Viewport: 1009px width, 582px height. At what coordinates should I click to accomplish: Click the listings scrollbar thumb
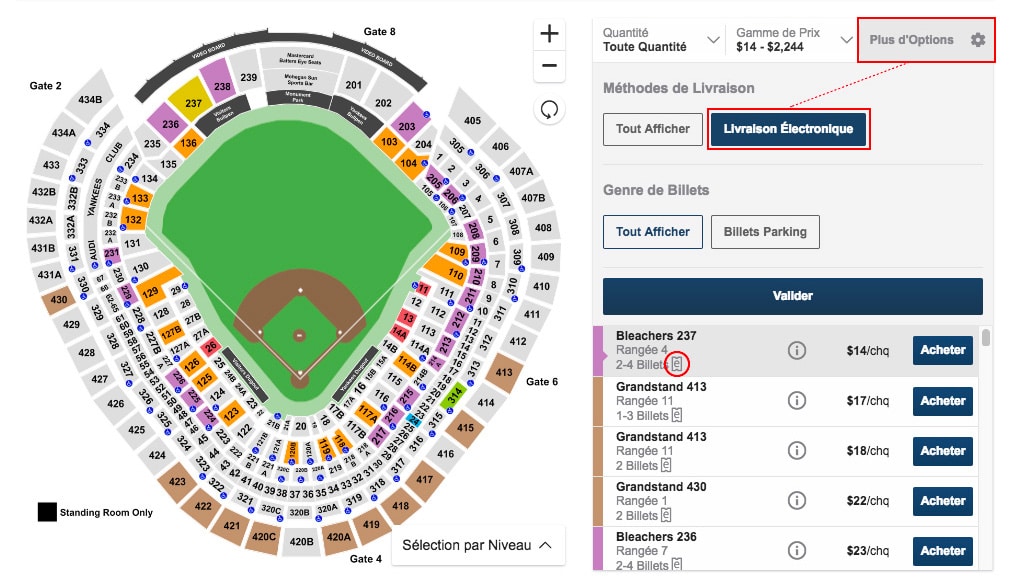pos(985,338)
